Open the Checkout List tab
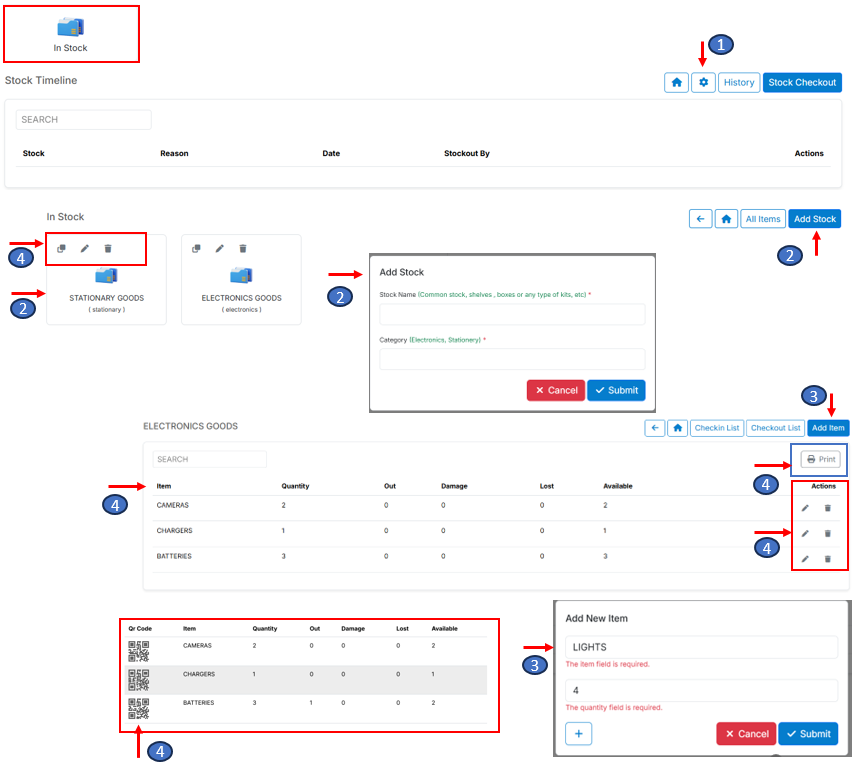The image size is (858, 768). click(x=775, y=428)
